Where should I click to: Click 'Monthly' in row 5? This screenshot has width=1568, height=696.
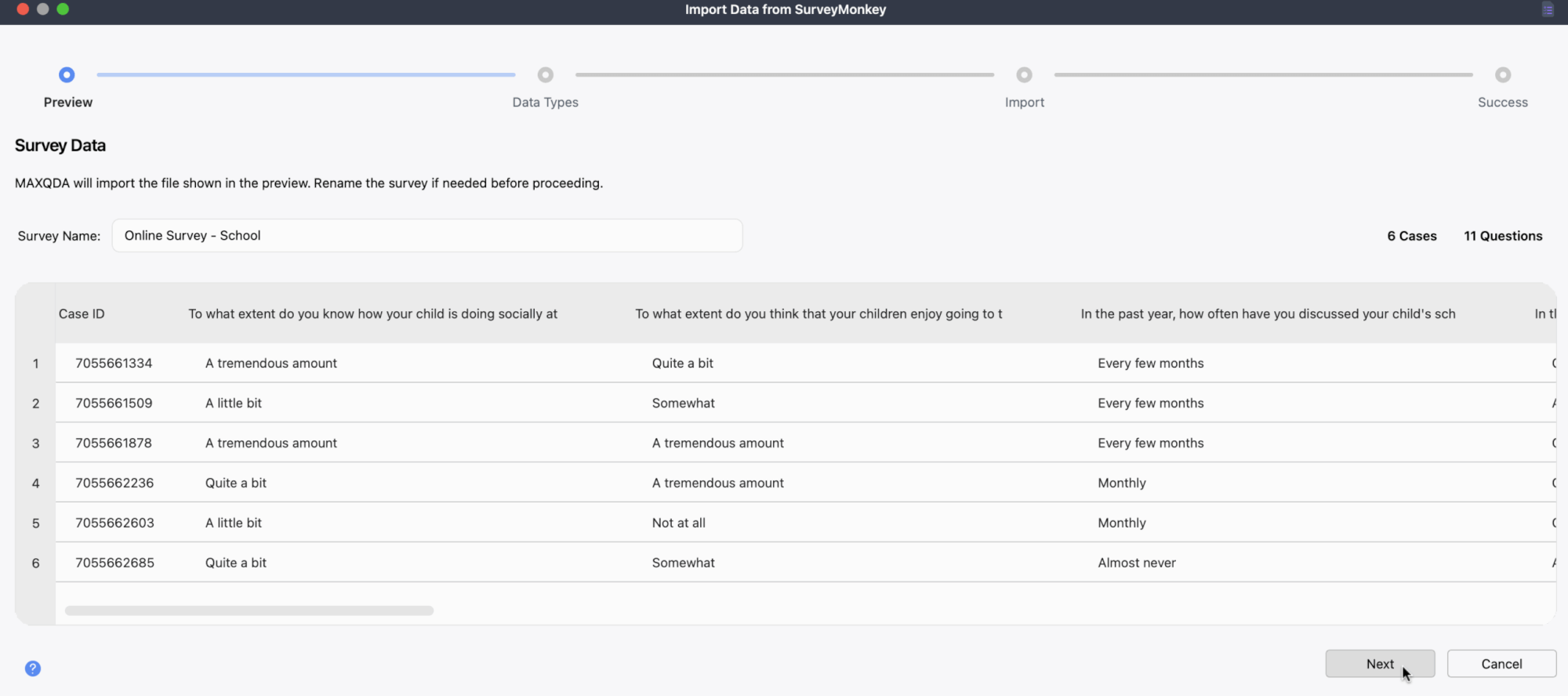click(1122, 523)
